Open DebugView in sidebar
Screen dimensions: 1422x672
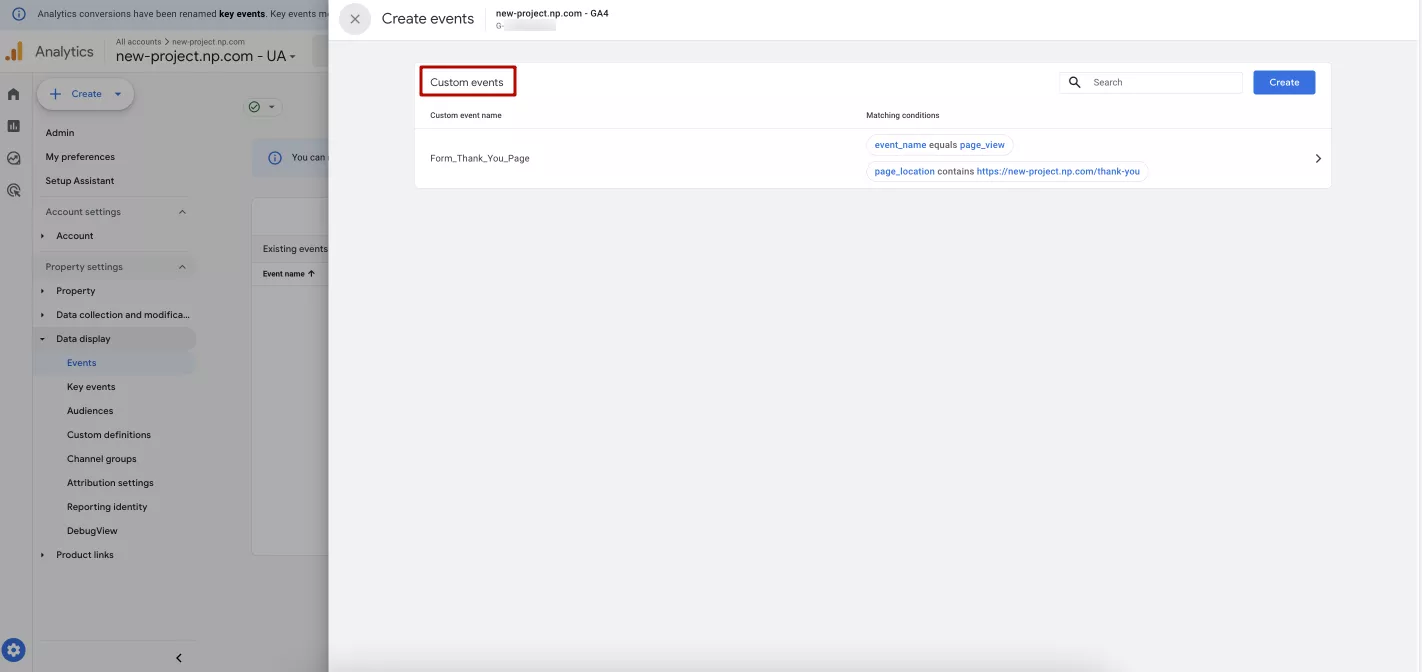click(x=92, y=531)
